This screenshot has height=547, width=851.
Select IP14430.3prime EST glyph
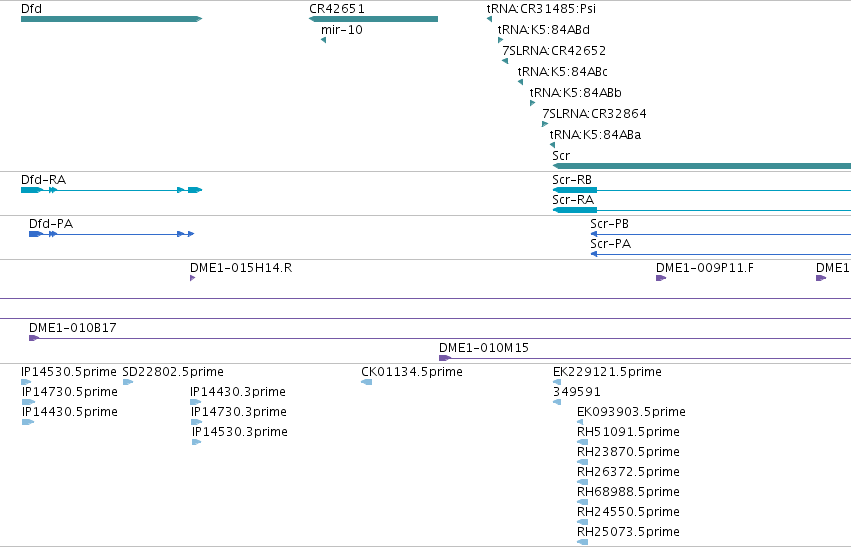[196, 402]
